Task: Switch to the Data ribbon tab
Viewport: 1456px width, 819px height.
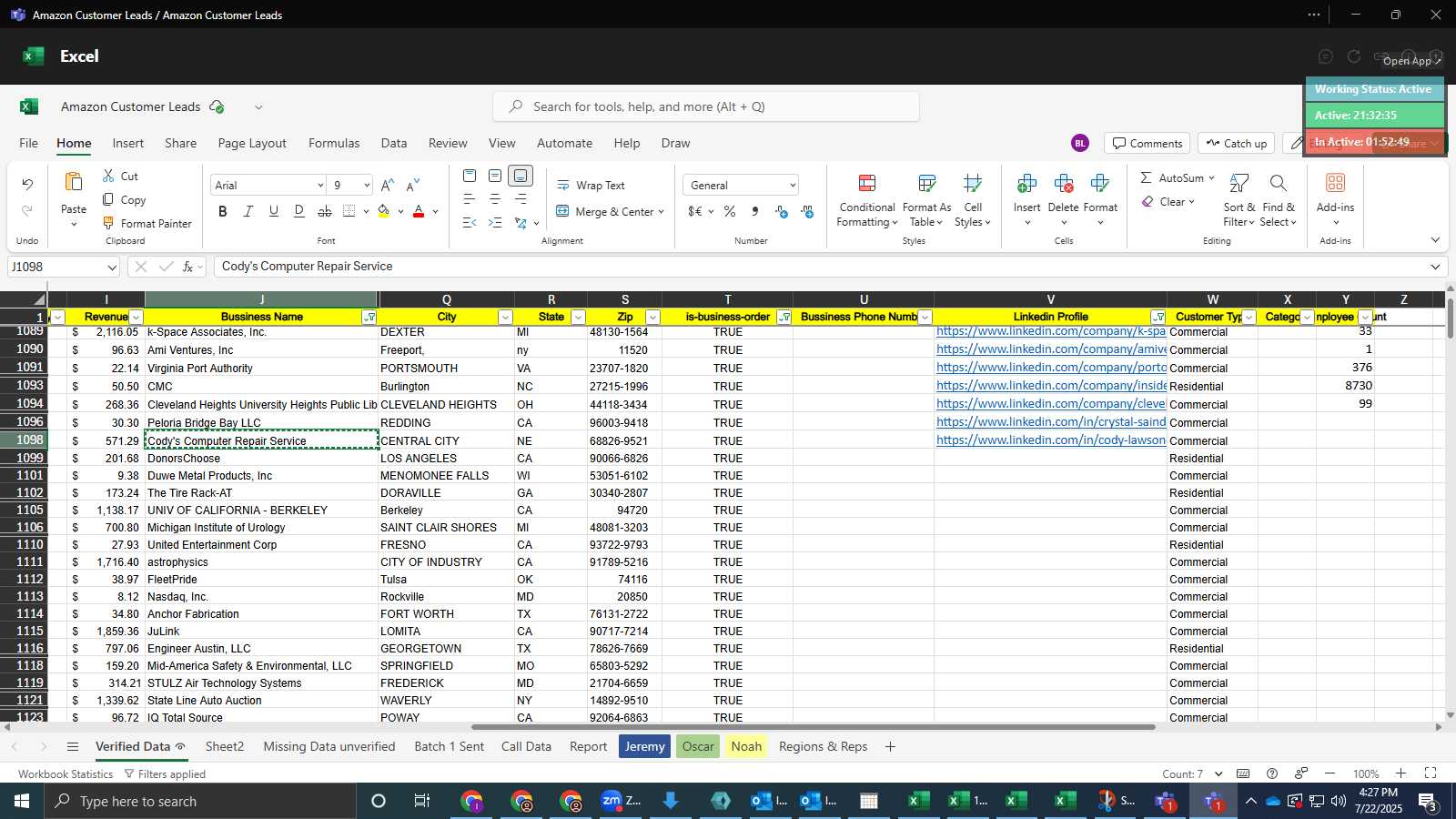Action: 394,143
